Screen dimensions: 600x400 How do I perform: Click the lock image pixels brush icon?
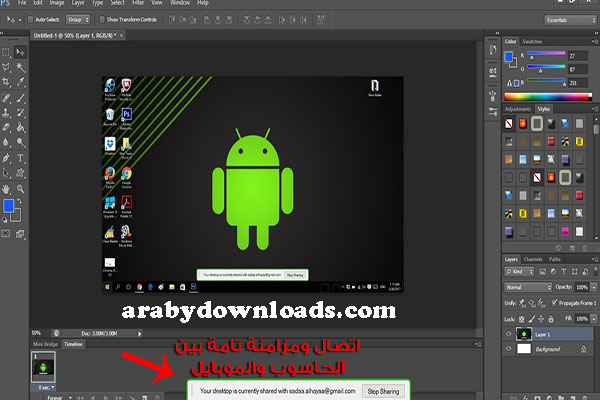coord(532,319)
